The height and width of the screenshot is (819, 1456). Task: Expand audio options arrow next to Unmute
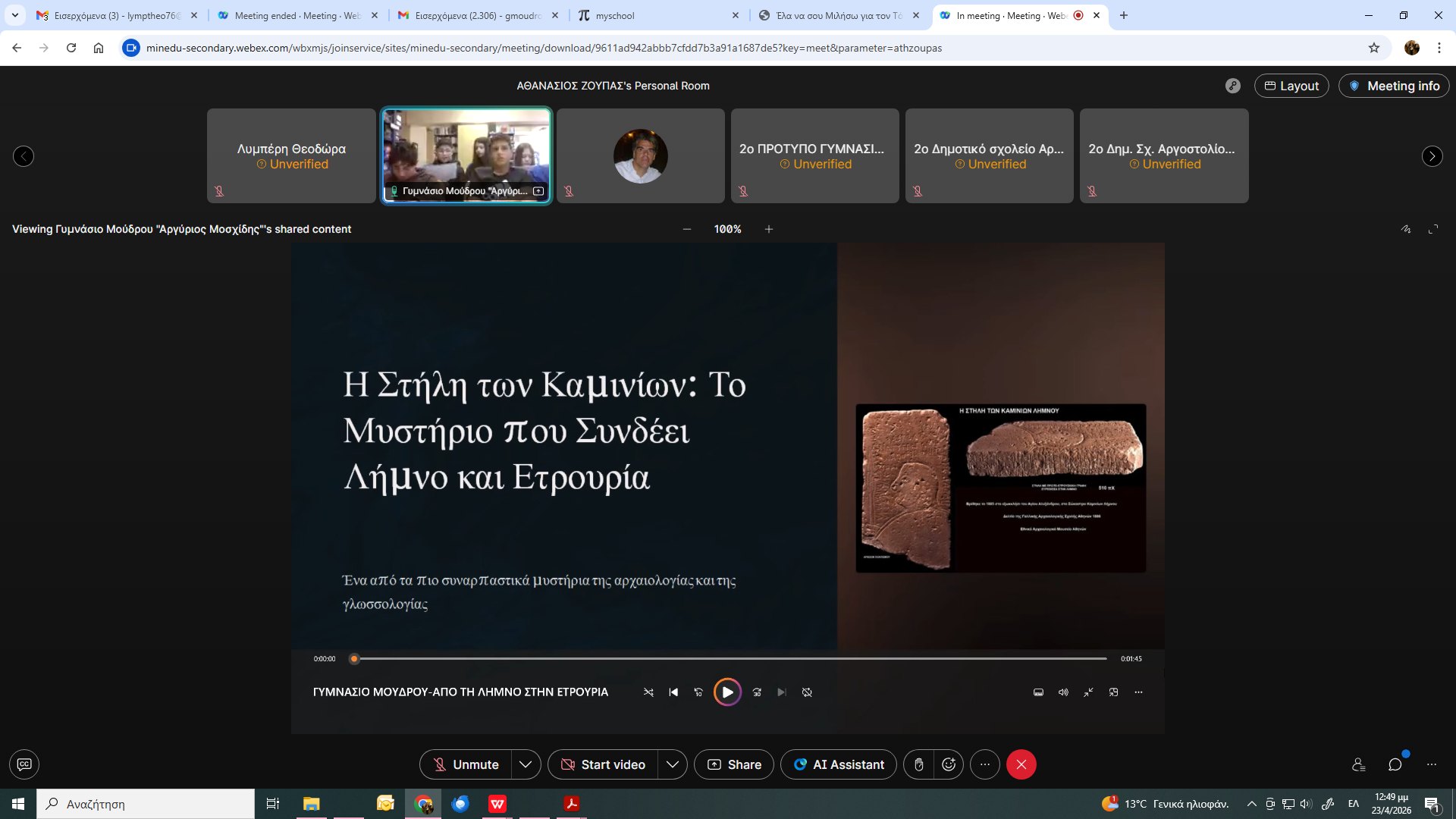pos(526,764)
